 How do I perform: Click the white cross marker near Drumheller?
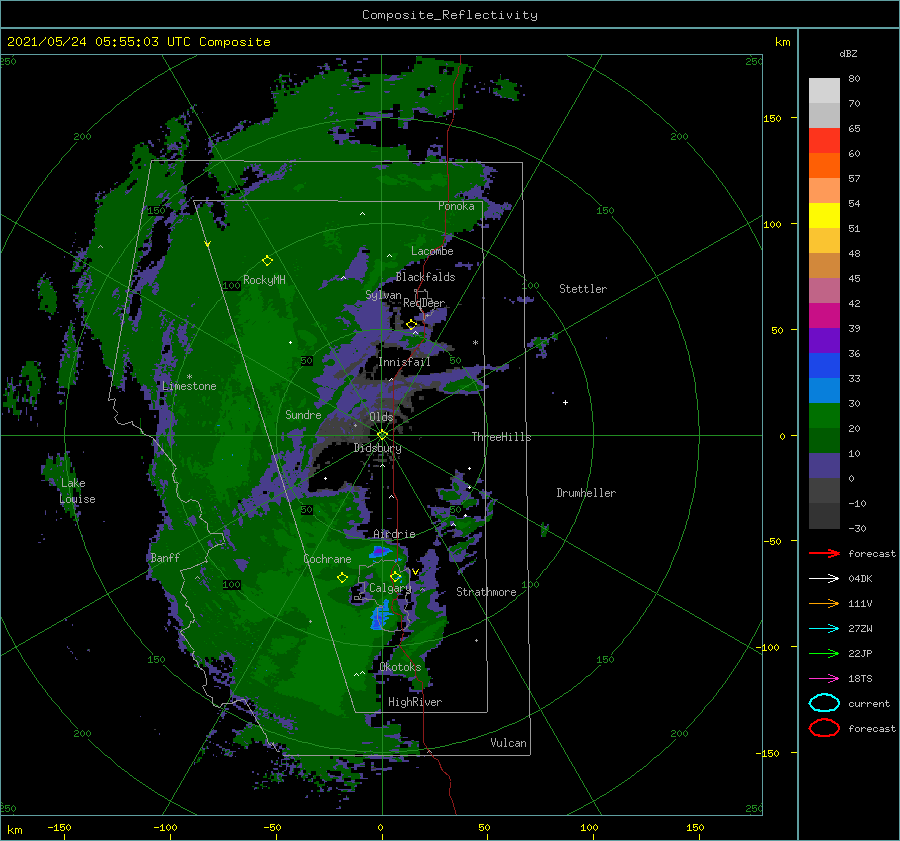(x=565, y=402)
